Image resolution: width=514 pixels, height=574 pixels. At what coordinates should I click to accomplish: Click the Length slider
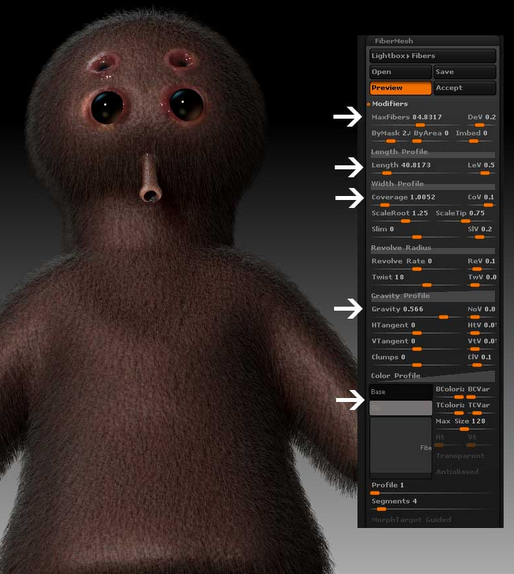click(x=416, y=168)
